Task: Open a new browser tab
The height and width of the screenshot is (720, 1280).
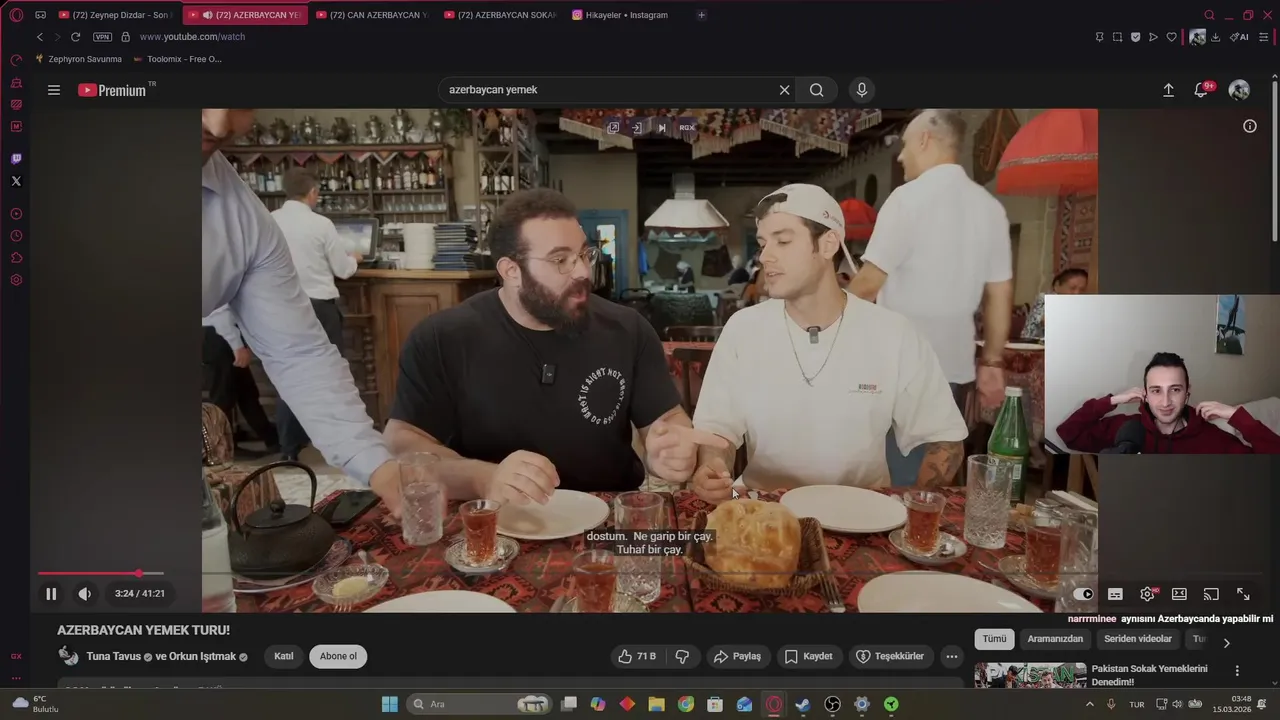Action: click(701, 15)
